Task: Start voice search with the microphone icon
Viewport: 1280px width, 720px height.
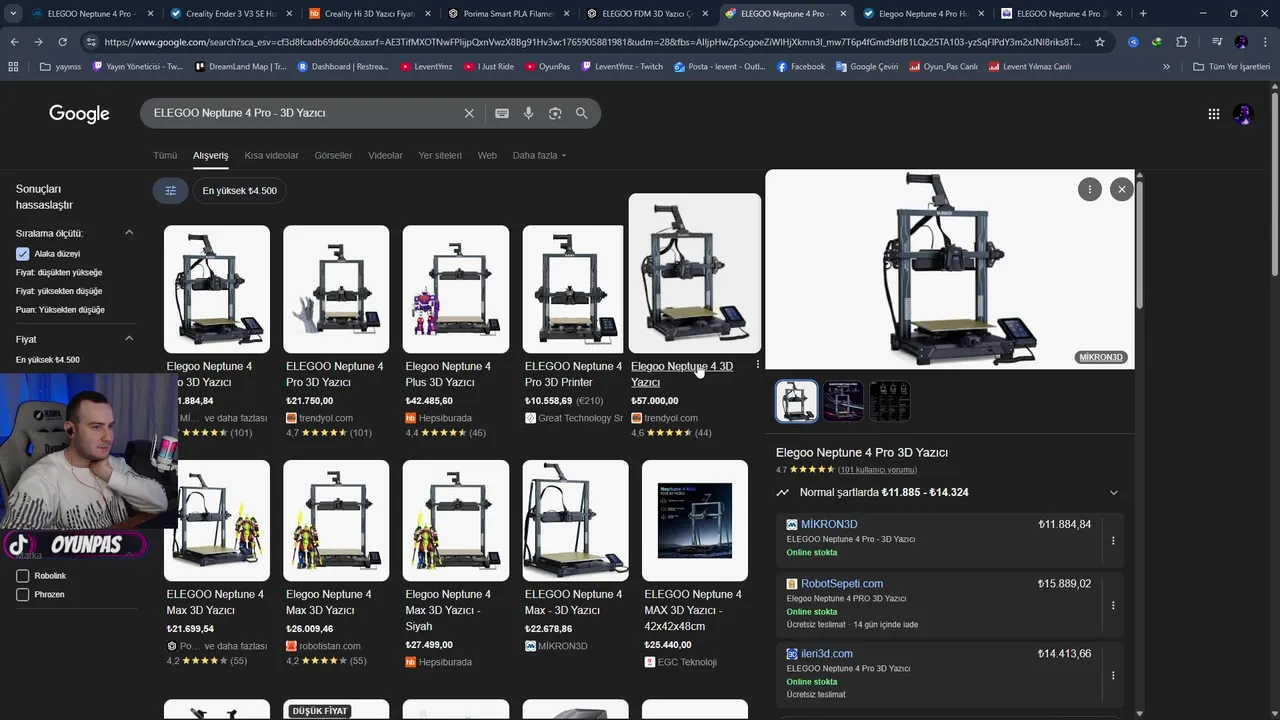Action: click(529, 113)
